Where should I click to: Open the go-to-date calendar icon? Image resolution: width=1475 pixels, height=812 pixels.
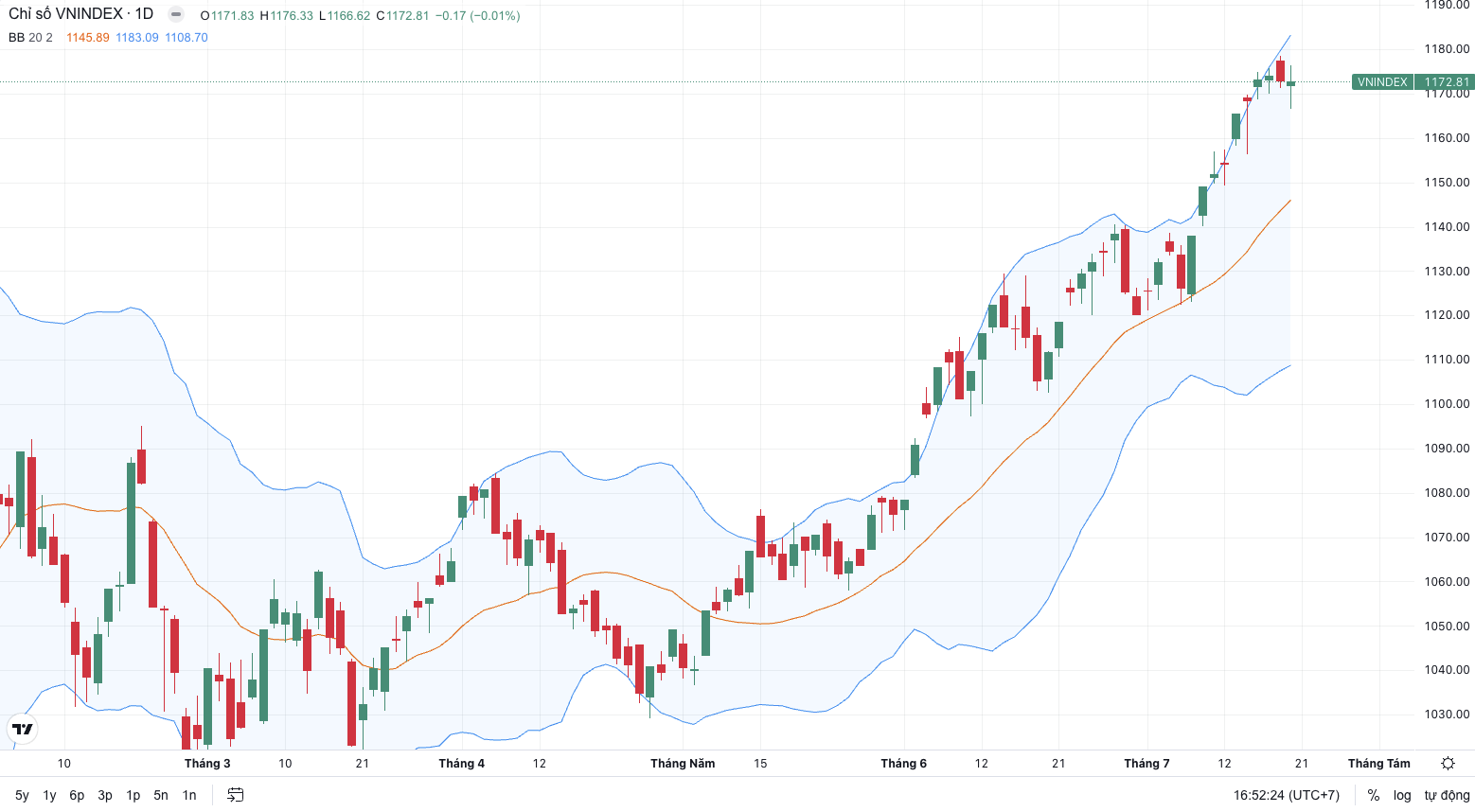pos(236,795)
